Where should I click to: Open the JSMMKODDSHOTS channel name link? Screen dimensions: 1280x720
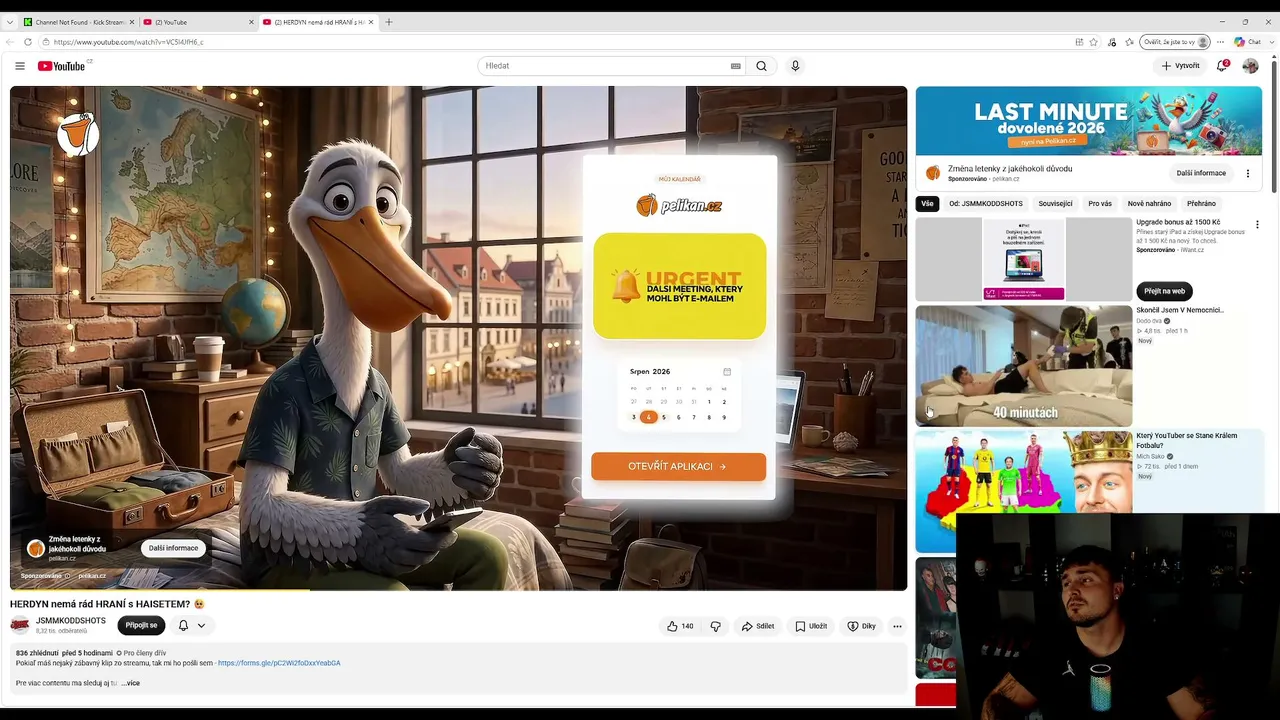[70, 621]
